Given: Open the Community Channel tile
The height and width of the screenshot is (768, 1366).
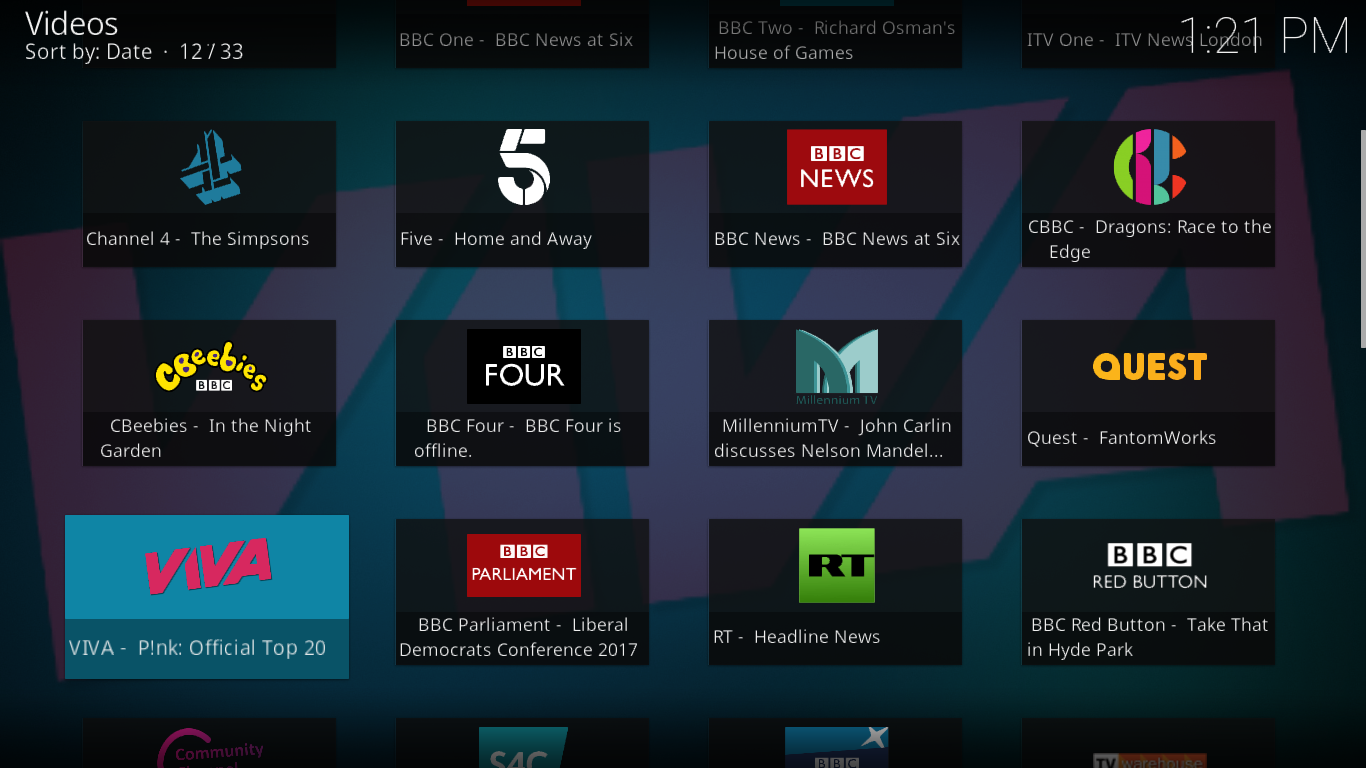Looking at the screenshot, I should pos(209,745).
